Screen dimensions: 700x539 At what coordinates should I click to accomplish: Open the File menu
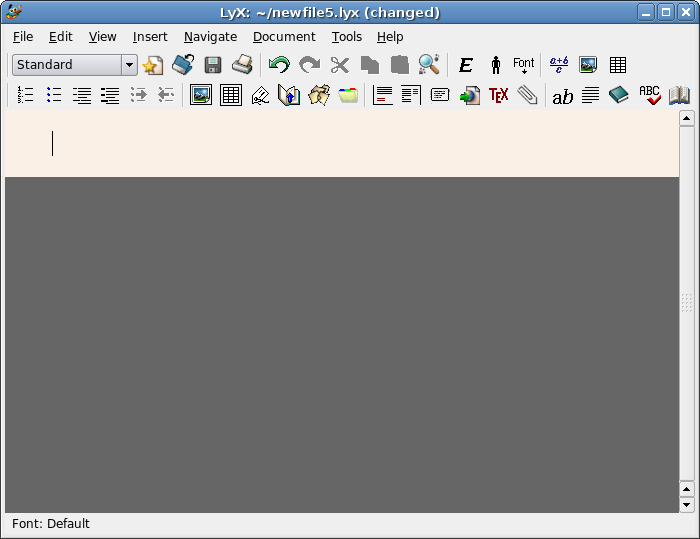pos(23,37)
